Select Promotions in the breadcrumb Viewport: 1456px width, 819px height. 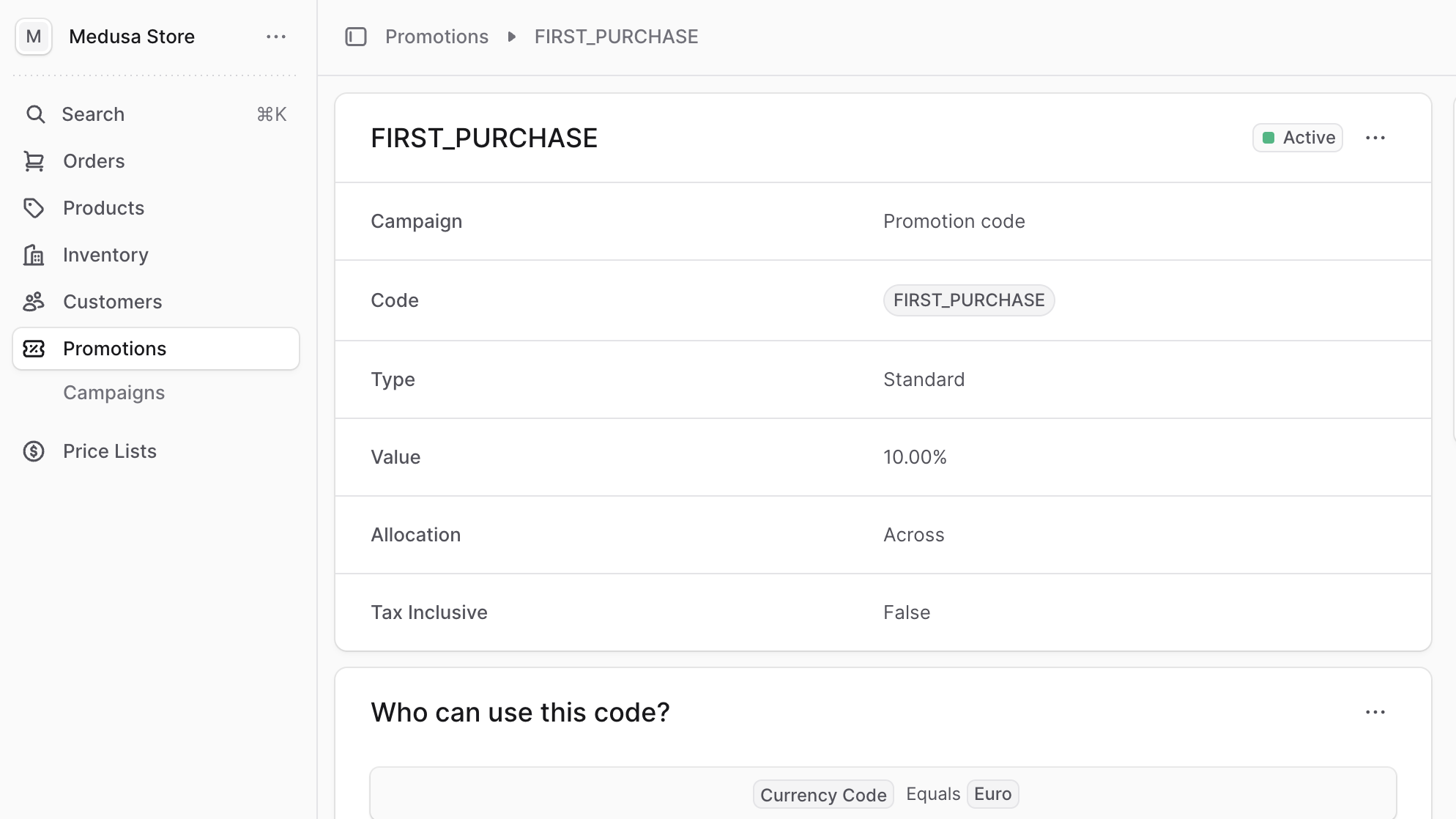pyautogui.click(x=437, y=36)
